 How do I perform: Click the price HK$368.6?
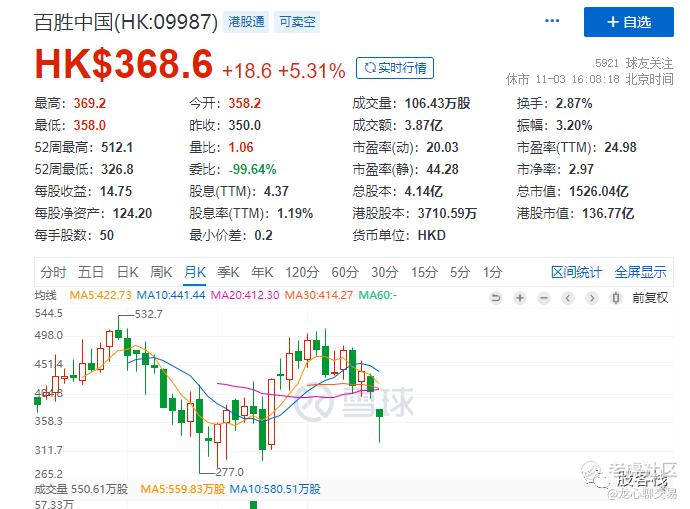124,64
